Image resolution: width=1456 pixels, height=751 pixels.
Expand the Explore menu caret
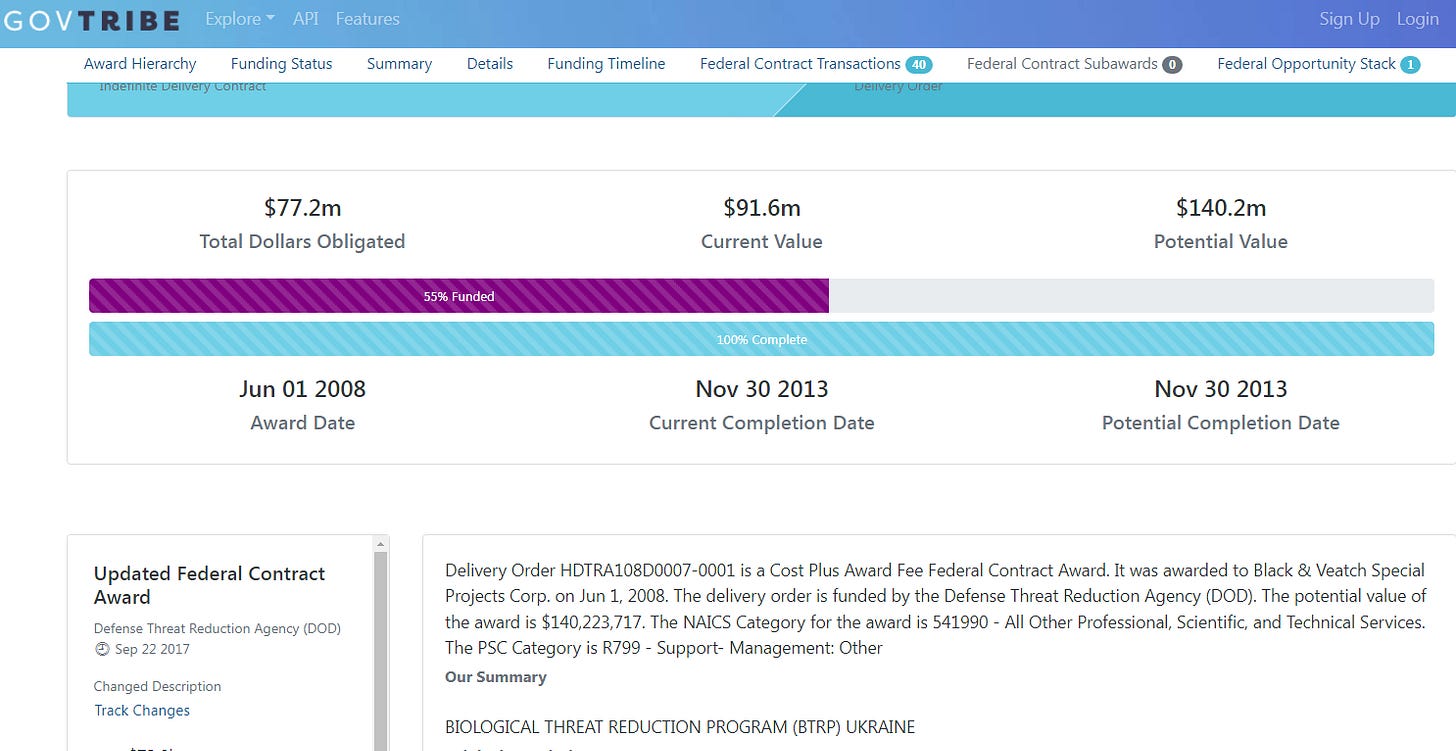271,20
